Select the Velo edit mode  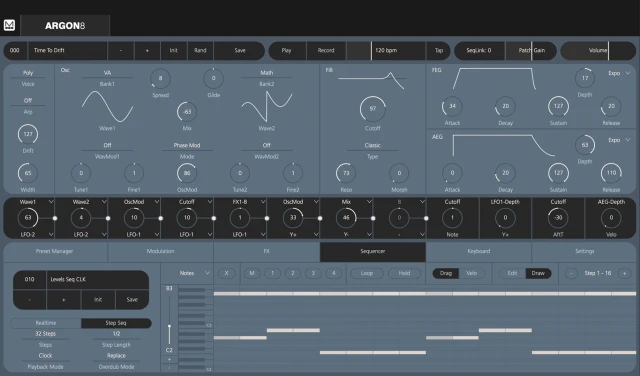point(471,273)
